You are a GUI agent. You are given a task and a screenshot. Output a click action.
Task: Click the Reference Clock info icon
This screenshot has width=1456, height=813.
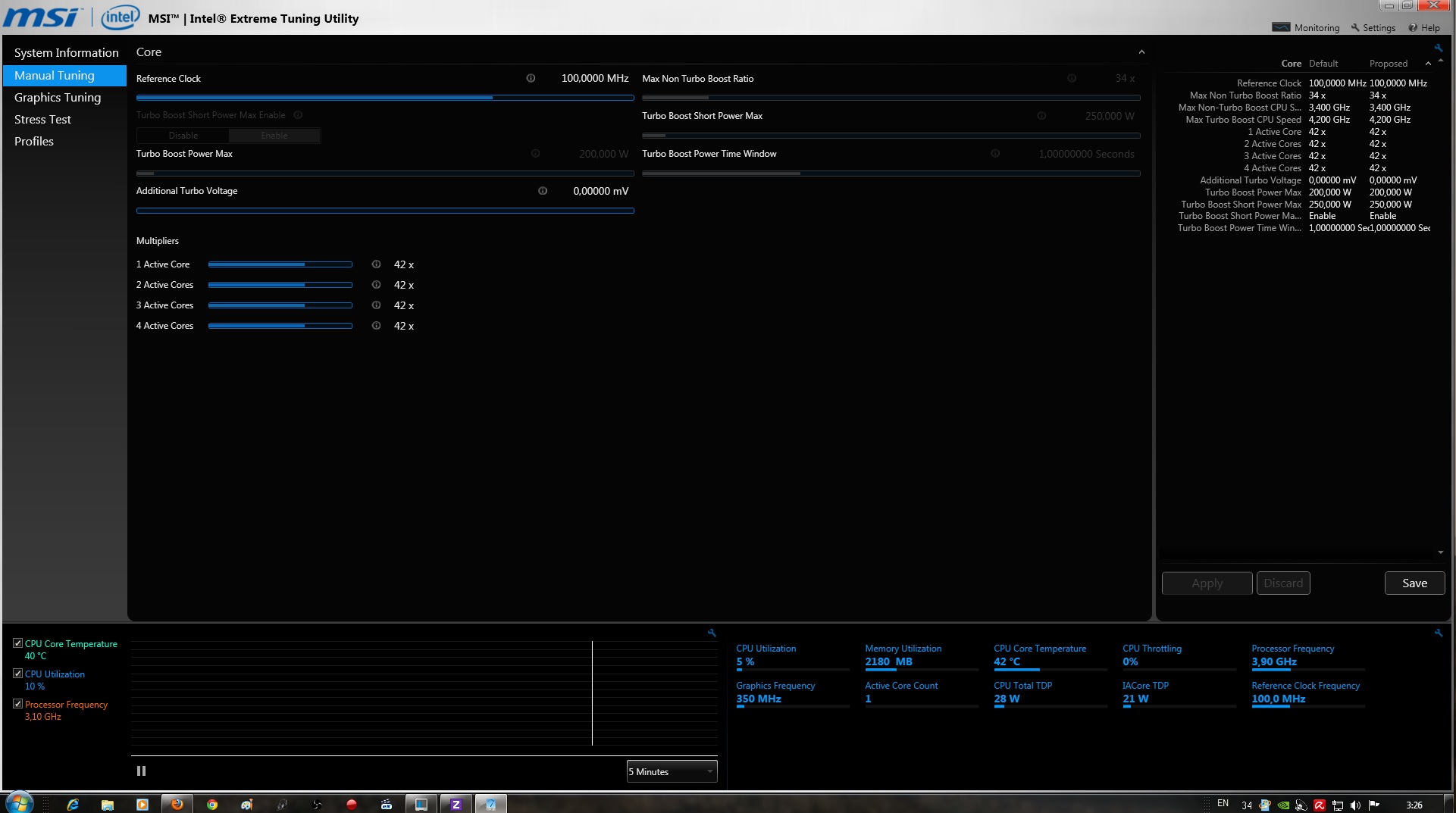click(531, 78)
